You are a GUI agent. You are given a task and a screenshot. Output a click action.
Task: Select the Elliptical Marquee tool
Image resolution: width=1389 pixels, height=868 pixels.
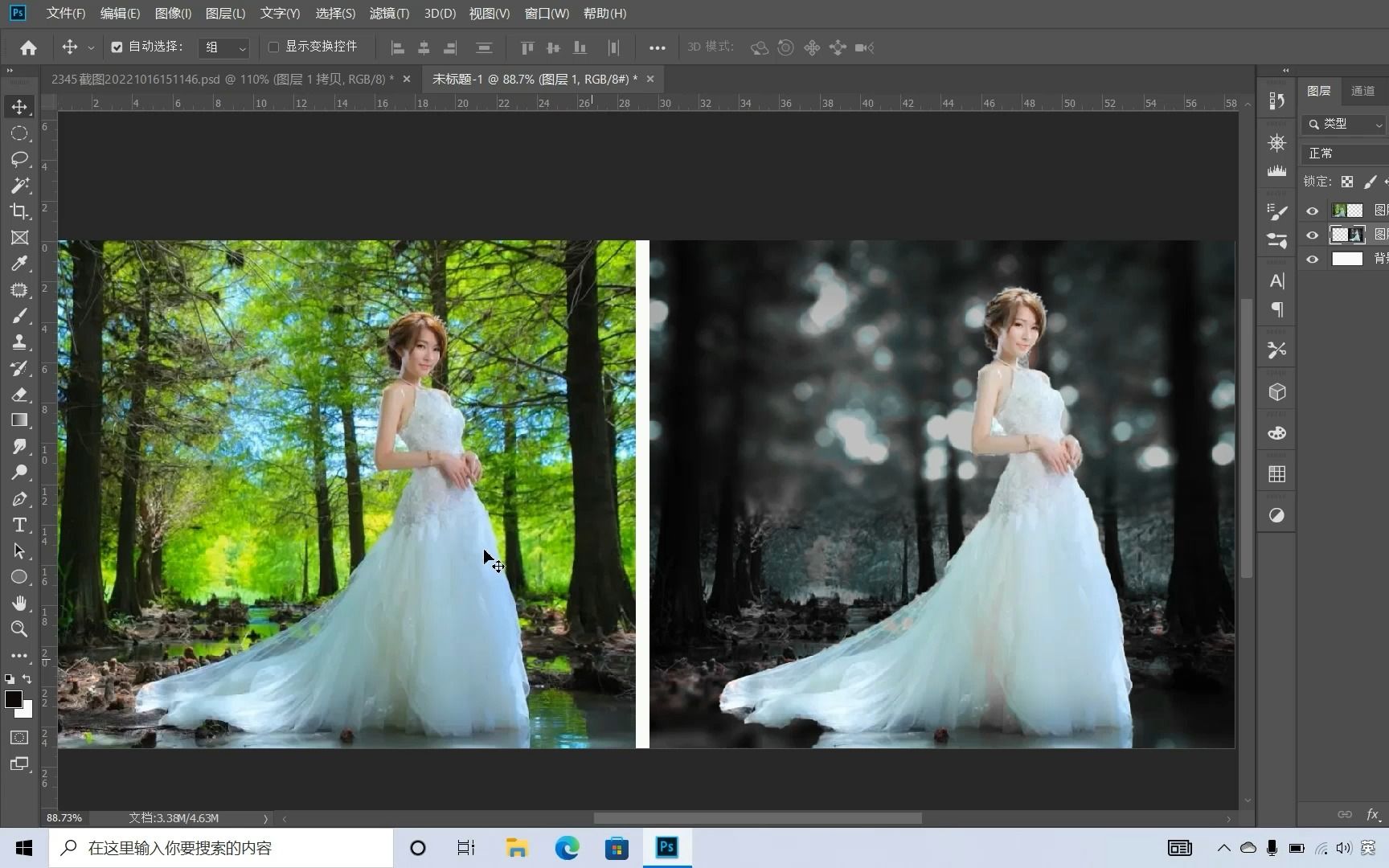19,133
